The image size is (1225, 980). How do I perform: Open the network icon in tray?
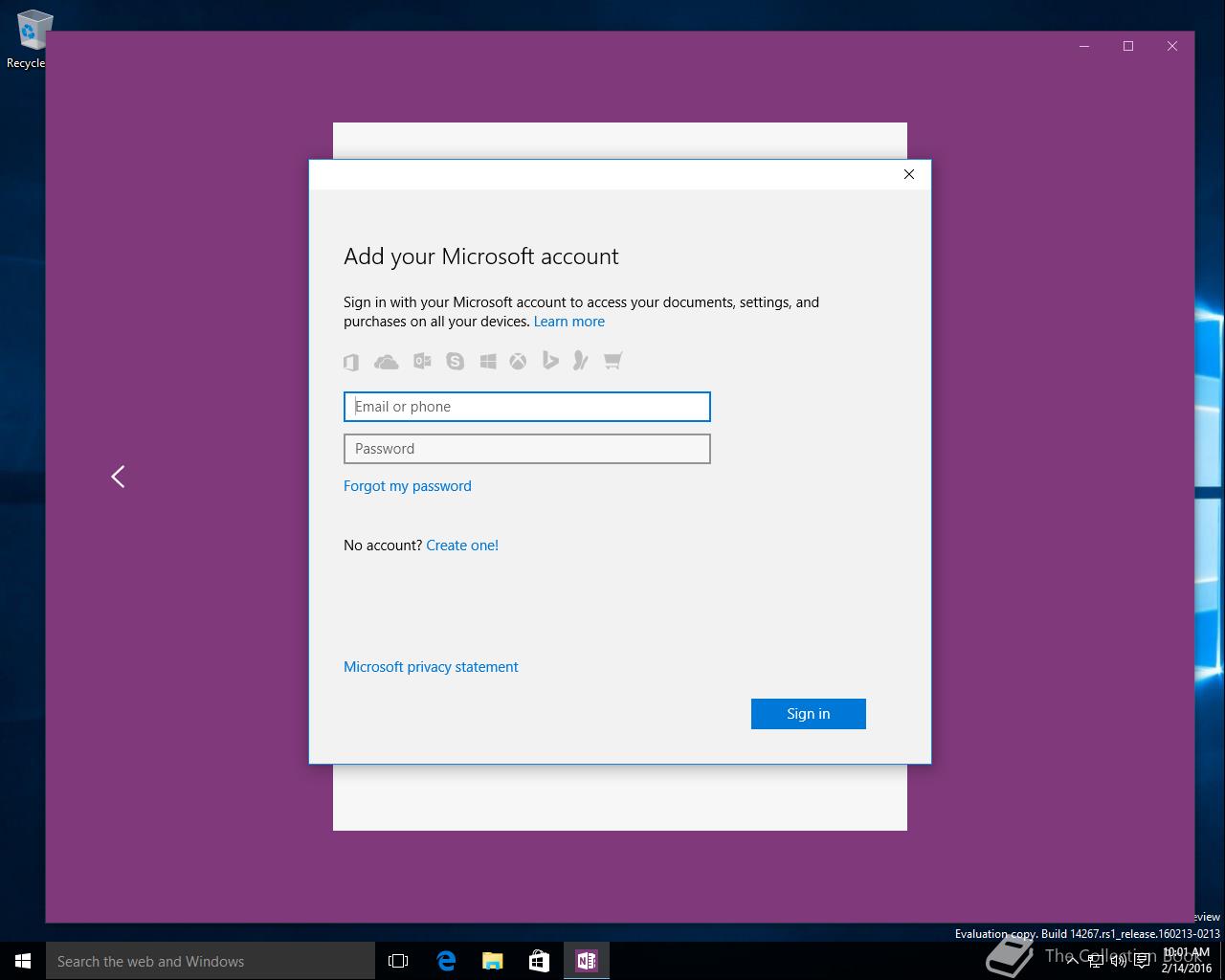[1096, 961]
